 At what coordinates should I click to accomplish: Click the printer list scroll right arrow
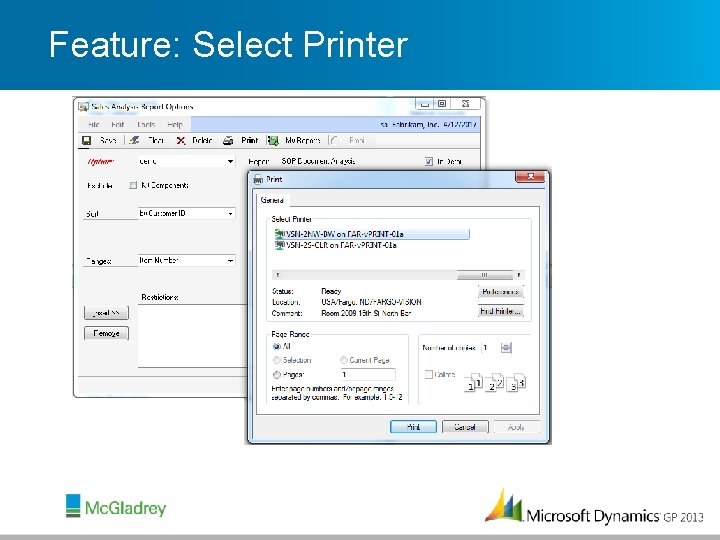pos(519,275)
